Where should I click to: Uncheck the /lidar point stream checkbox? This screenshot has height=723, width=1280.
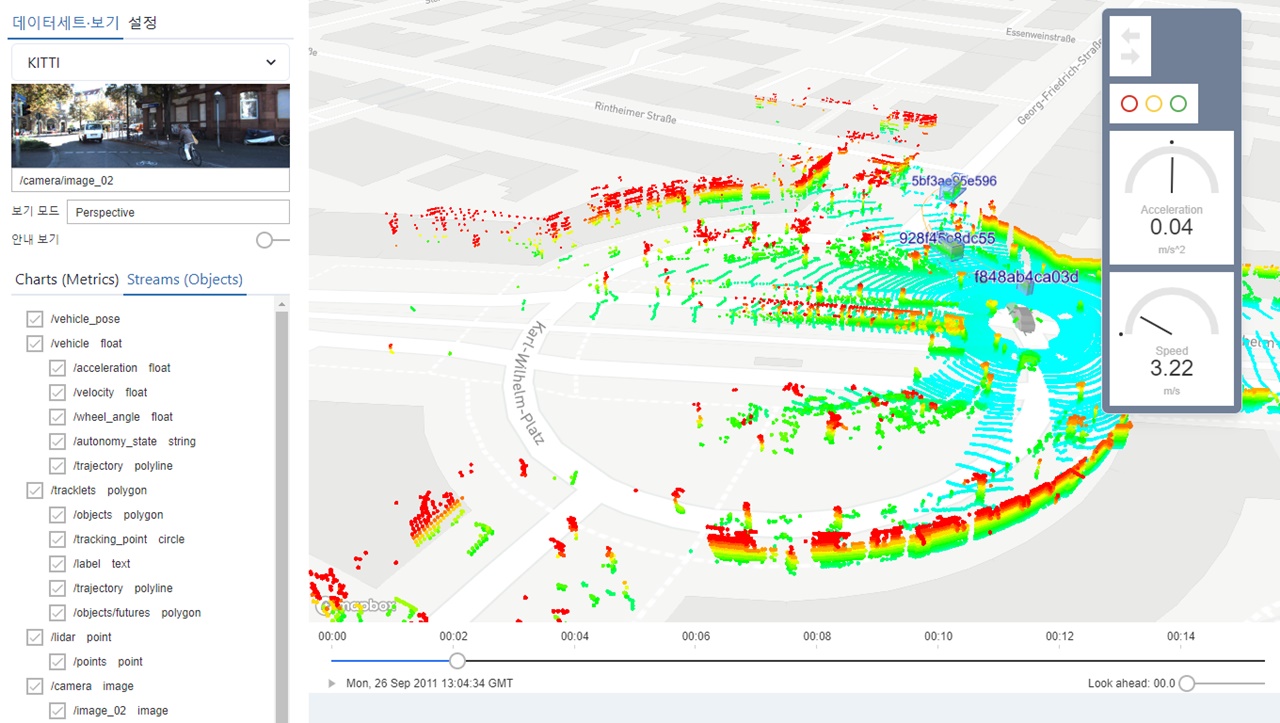(35, 637)
